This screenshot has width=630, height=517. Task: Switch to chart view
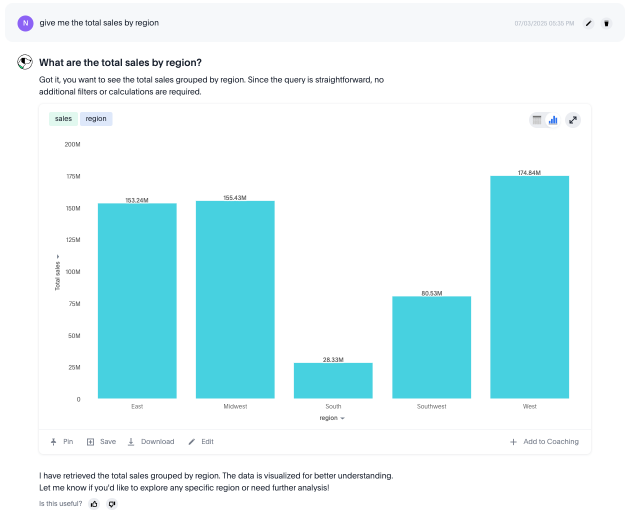coord(553,120)
